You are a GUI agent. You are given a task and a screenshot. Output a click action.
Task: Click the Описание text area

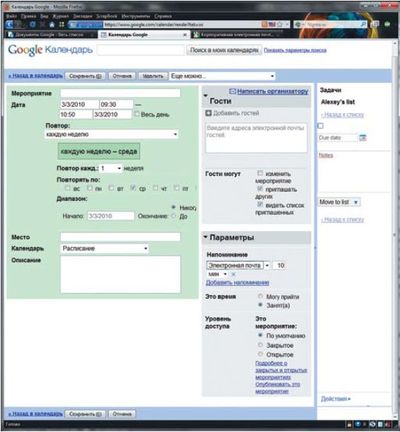120,274
